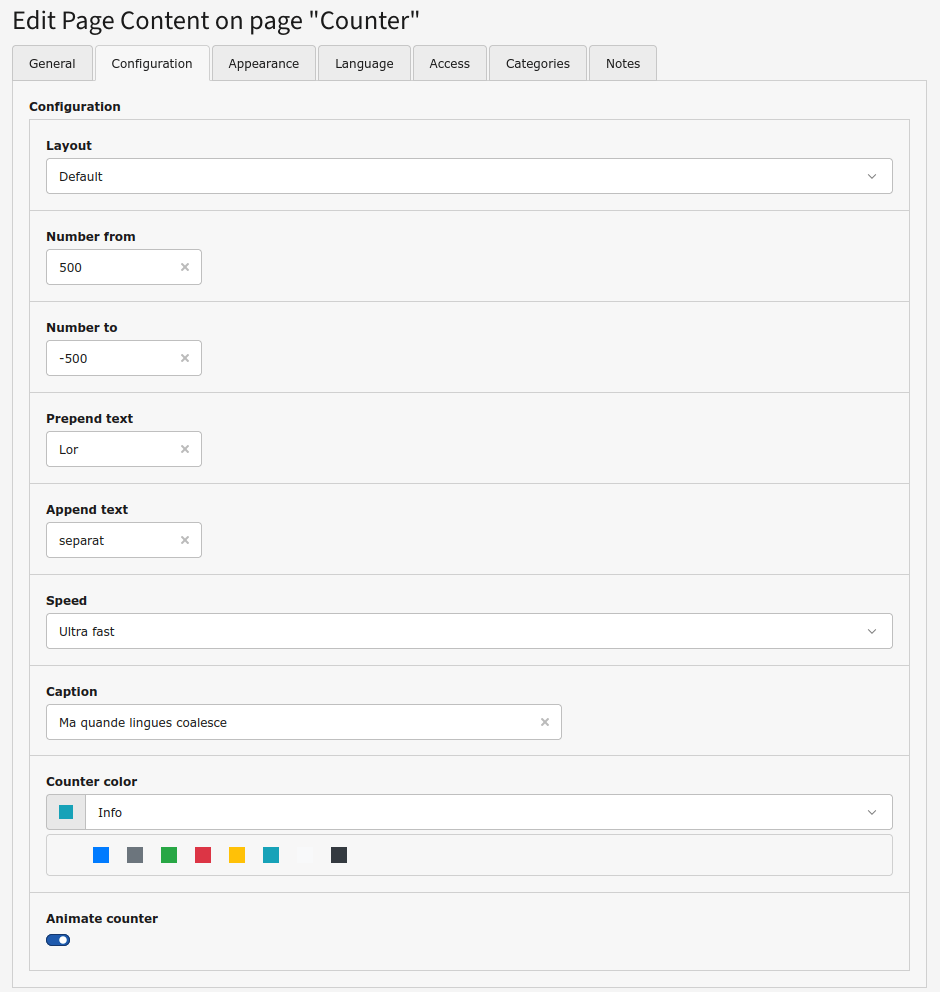This screenshot has height=992, width=940.
Task: Open the Counter color dropdown
Action: click(x=488, y=812)
